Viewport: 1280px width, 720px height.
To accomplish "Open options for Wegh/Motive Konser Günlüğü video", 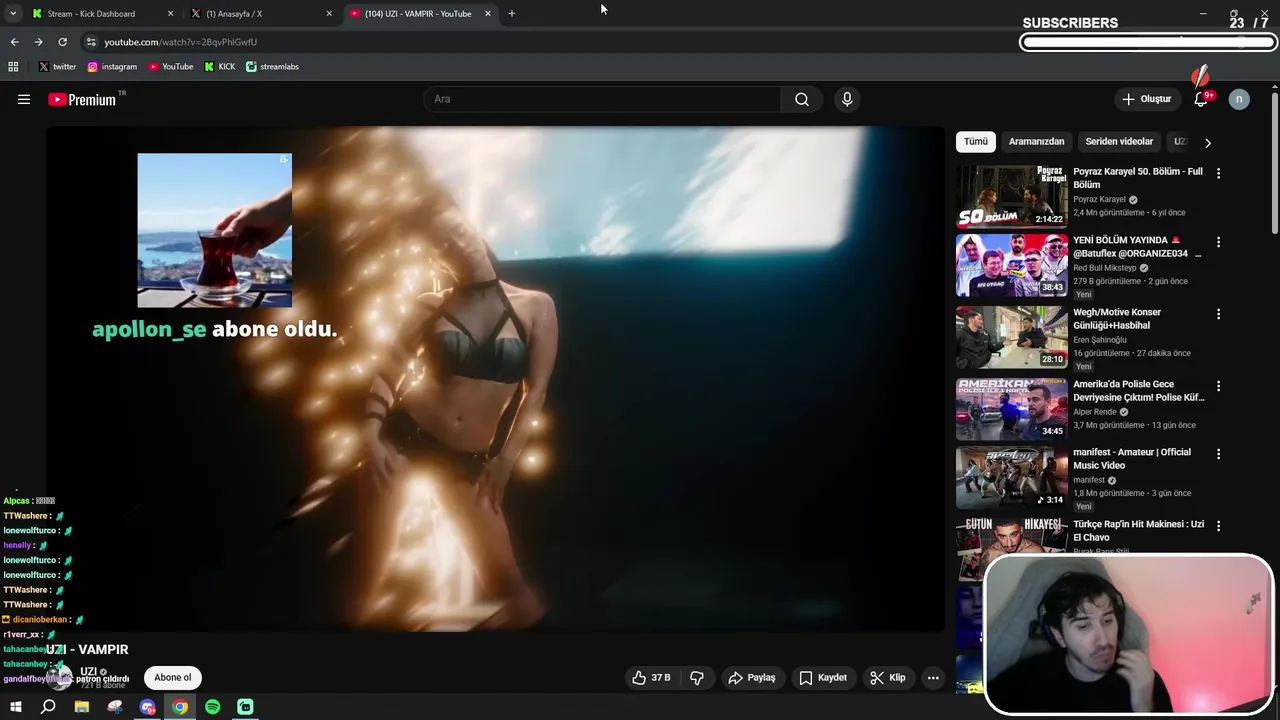I will click(1218, 314).
